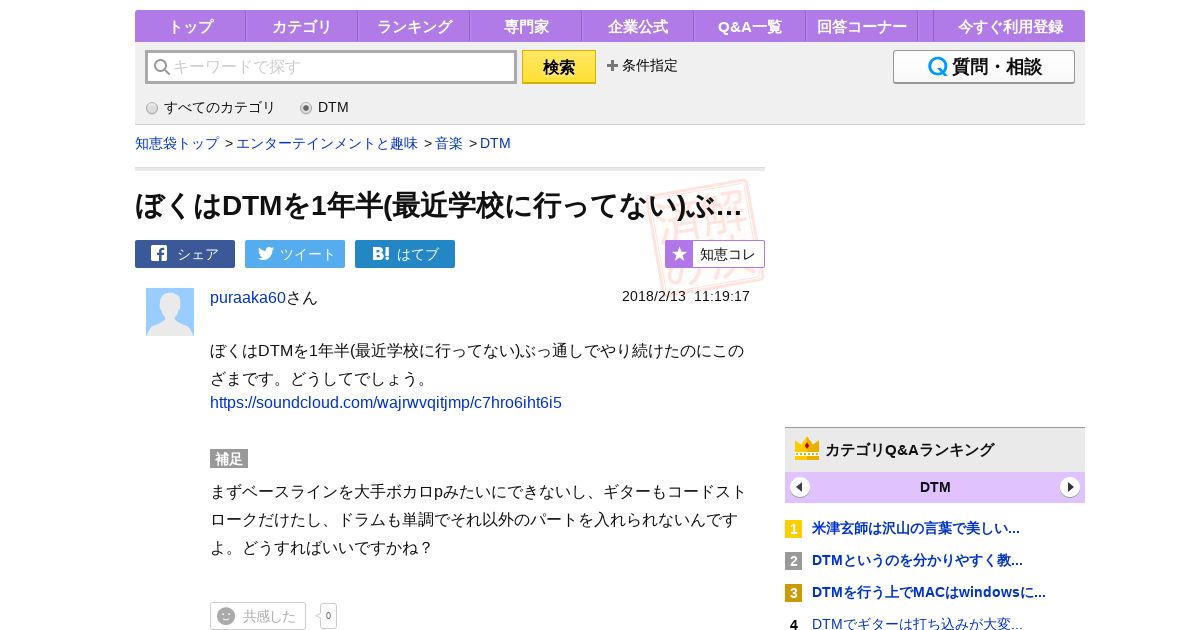Open the 専門家 tab
The width and height of the screenshot is (1200, 630).
[x=525, y=26]
